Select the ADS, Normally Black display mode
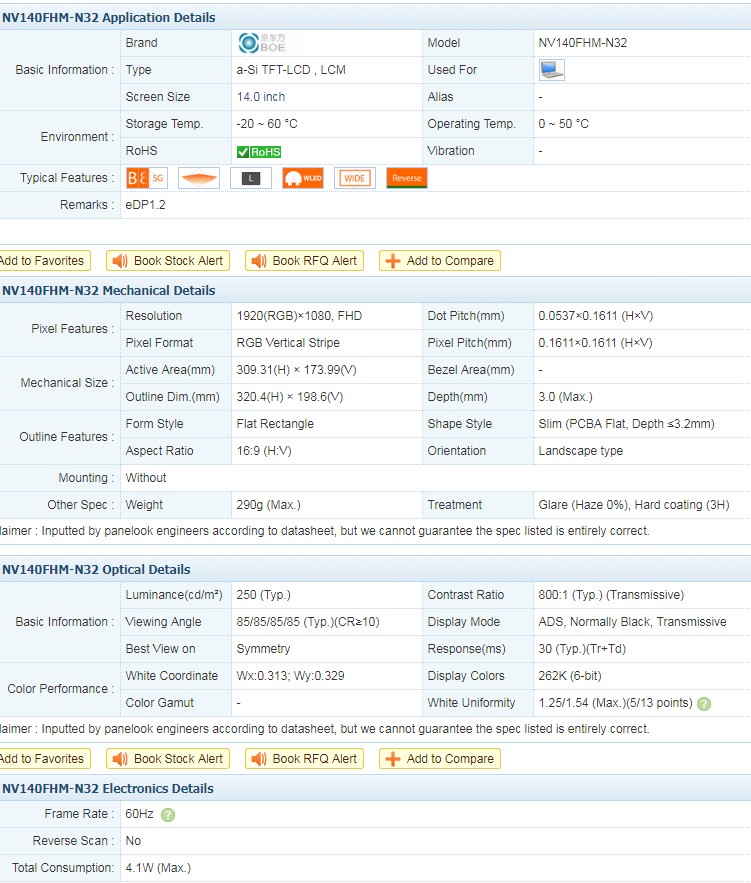The width and height of the screenshot is (751, 883). click(632, 622)
